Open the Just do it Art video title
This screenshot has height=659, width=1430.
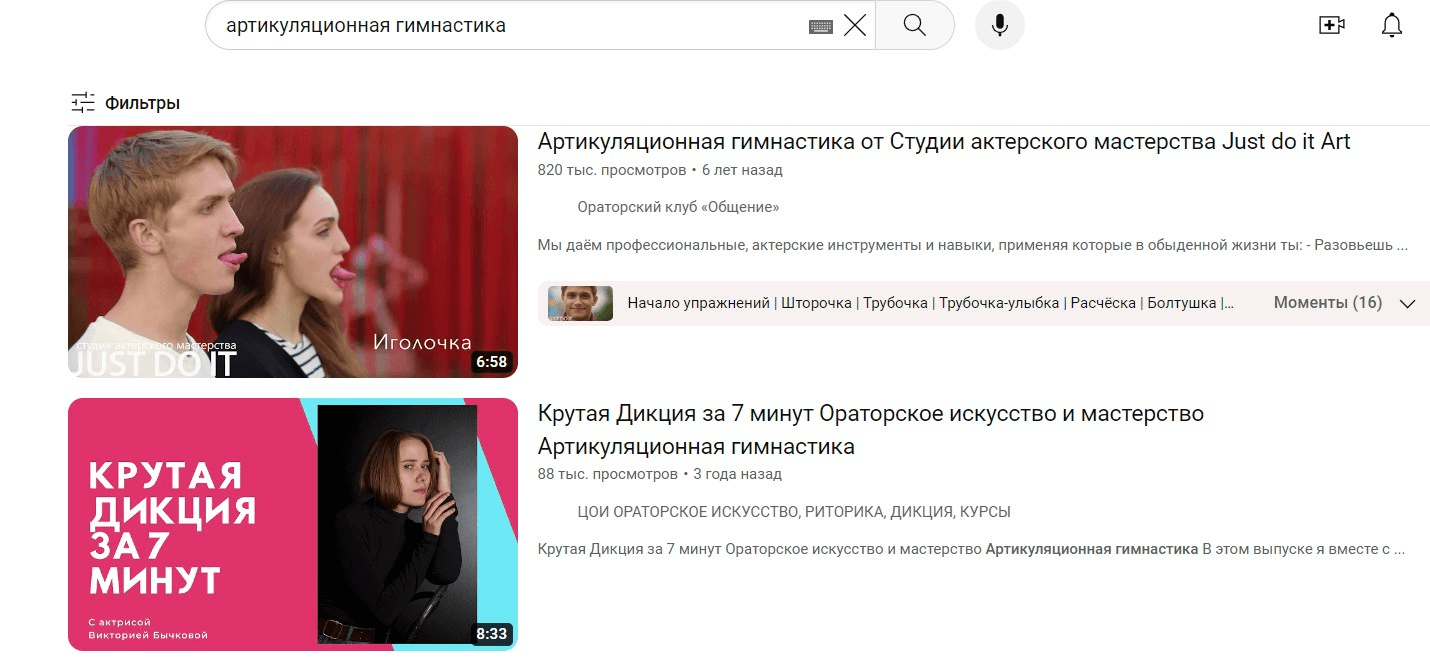point(944,141)
